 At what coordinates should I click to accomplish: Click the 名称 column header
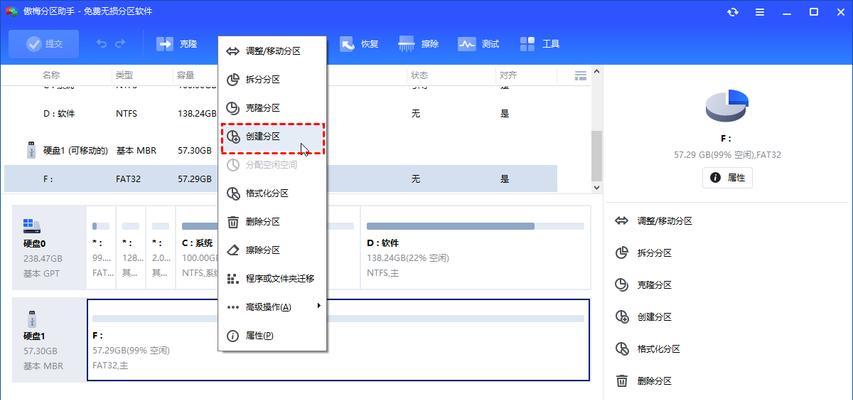point(51,76)
